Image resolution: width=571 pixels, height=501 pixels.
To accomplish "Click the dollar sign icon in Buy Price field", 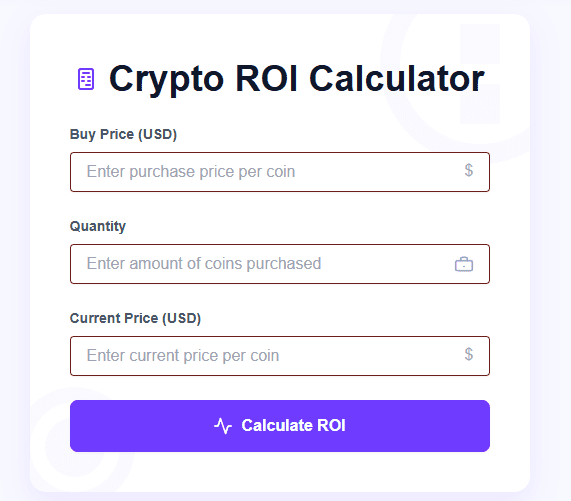I will pyautogui.click(x=469, y=170).
